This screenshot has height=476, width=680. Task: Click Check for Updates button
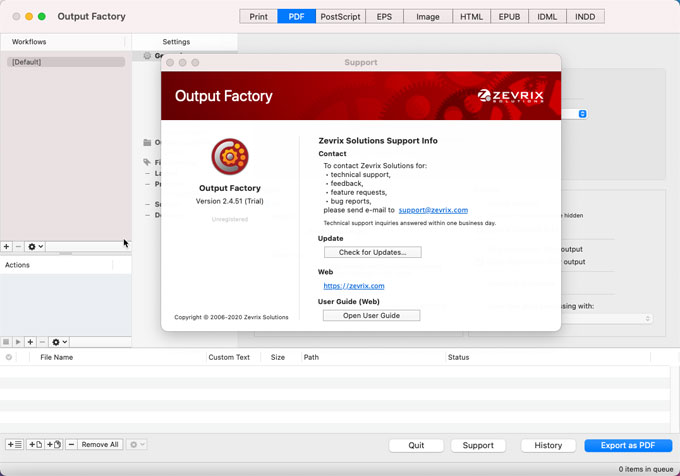click(x=373, y=252)
